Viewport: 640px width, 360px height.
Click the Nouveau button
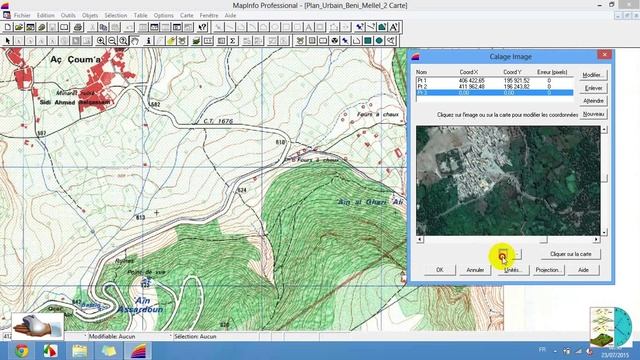tap(593, 114)
